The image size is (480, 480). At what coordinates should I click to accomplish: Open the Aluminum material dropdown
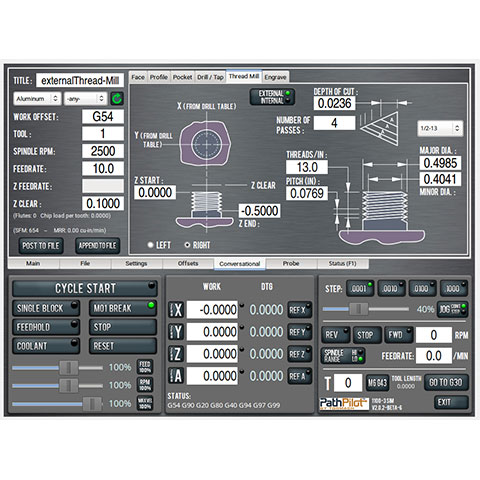click(37, 99)
